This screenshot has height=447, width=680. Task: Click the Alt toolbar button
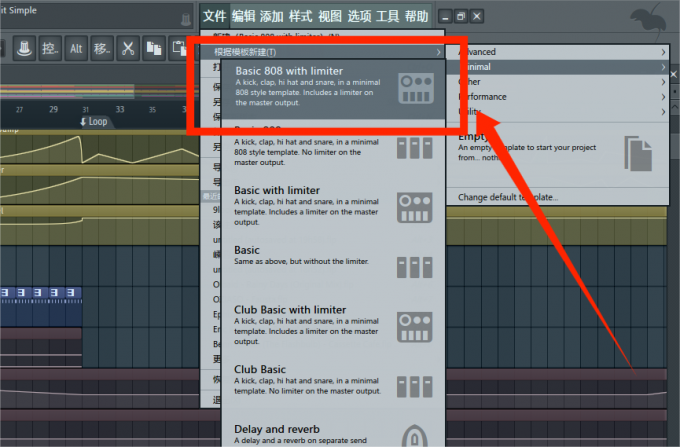76,48
